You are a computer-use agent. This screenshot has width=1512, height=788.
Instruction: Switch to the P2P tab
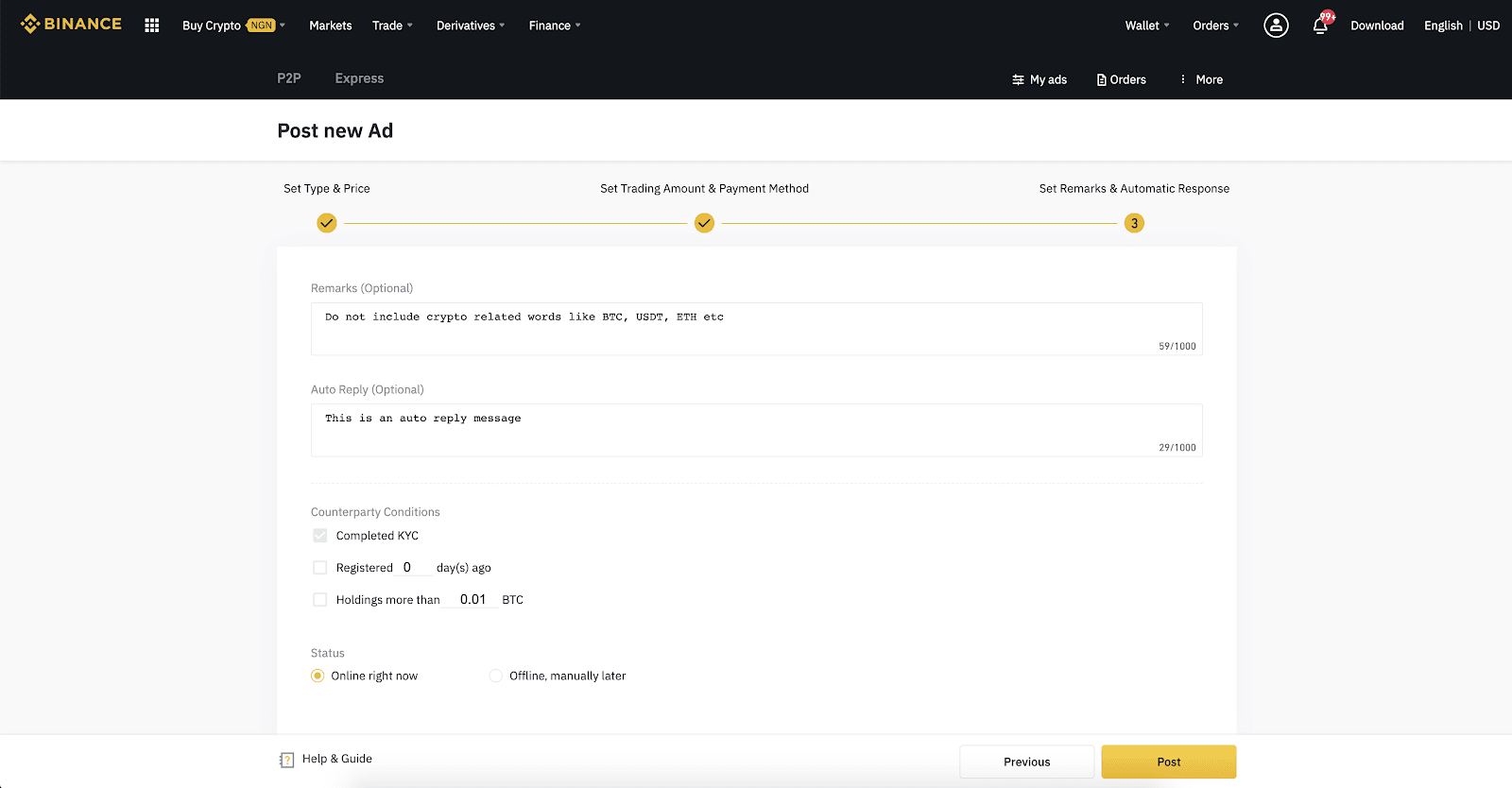(x=289, y=78)
